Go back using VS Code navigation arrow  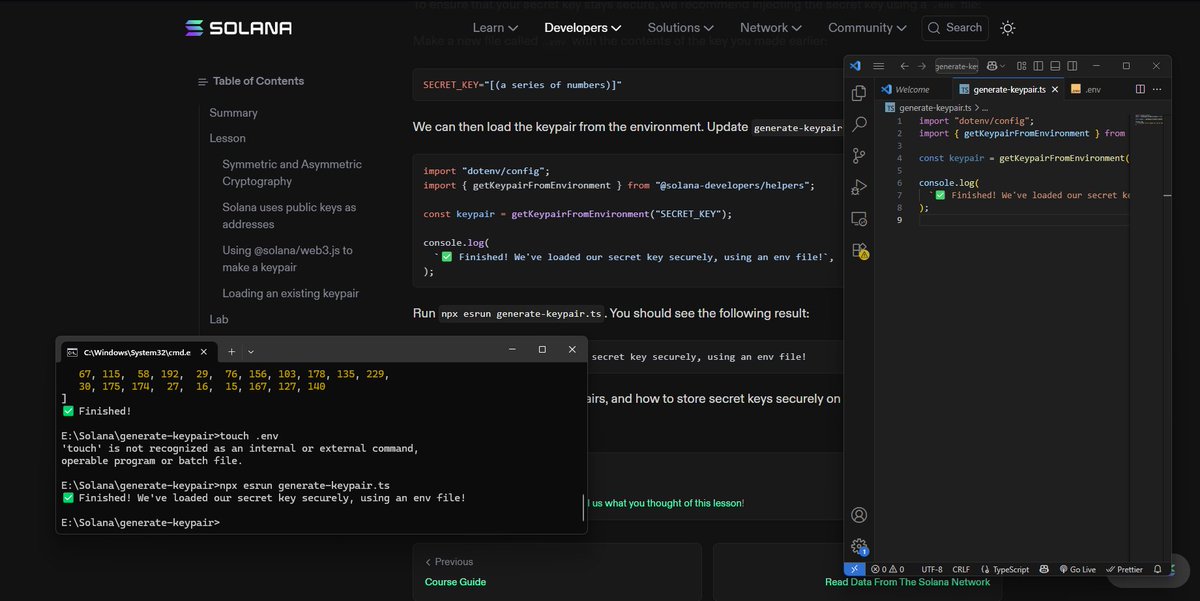[904, 66]
